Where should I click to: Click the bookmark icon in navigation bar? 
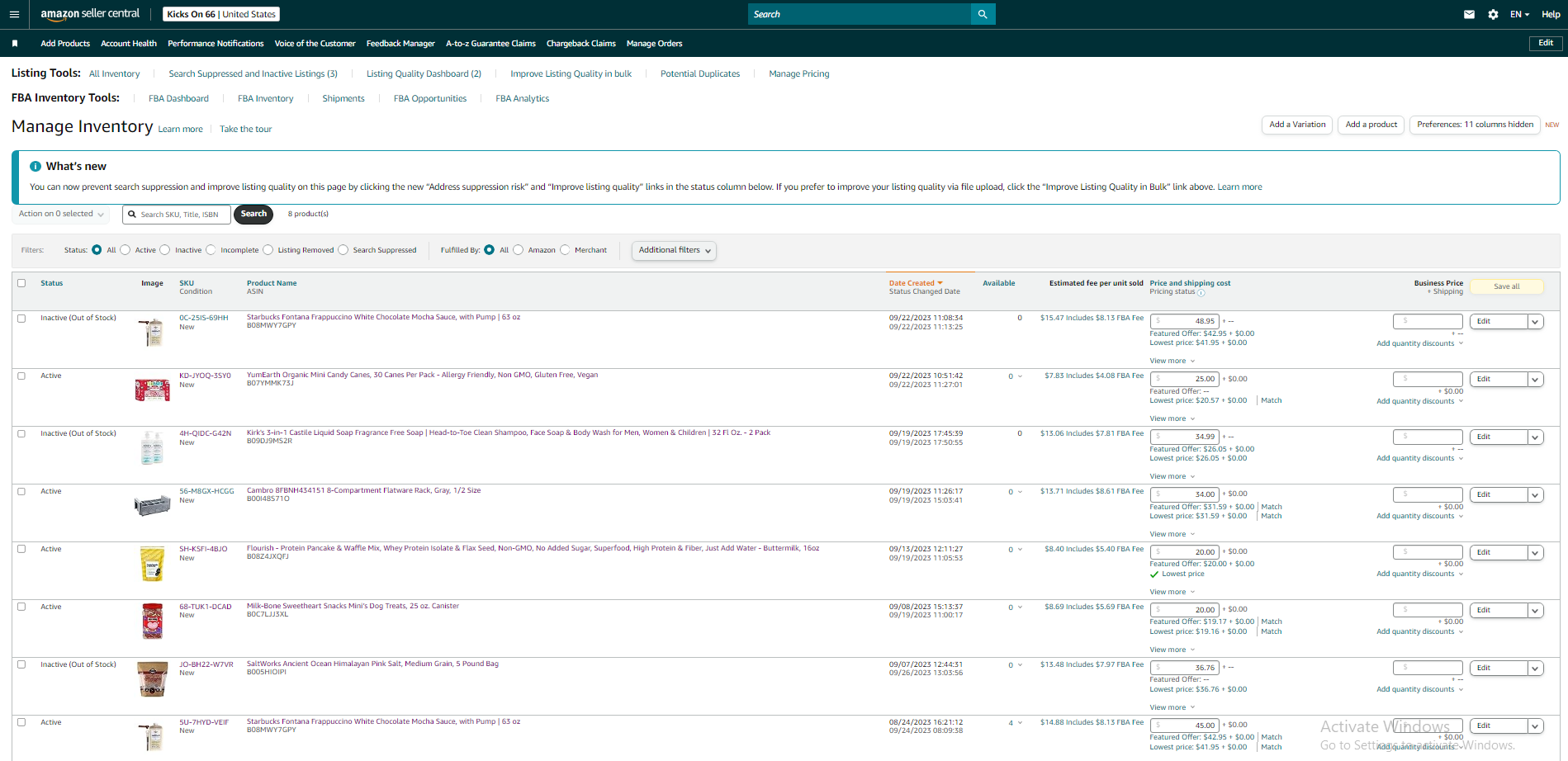pos(15,44)
